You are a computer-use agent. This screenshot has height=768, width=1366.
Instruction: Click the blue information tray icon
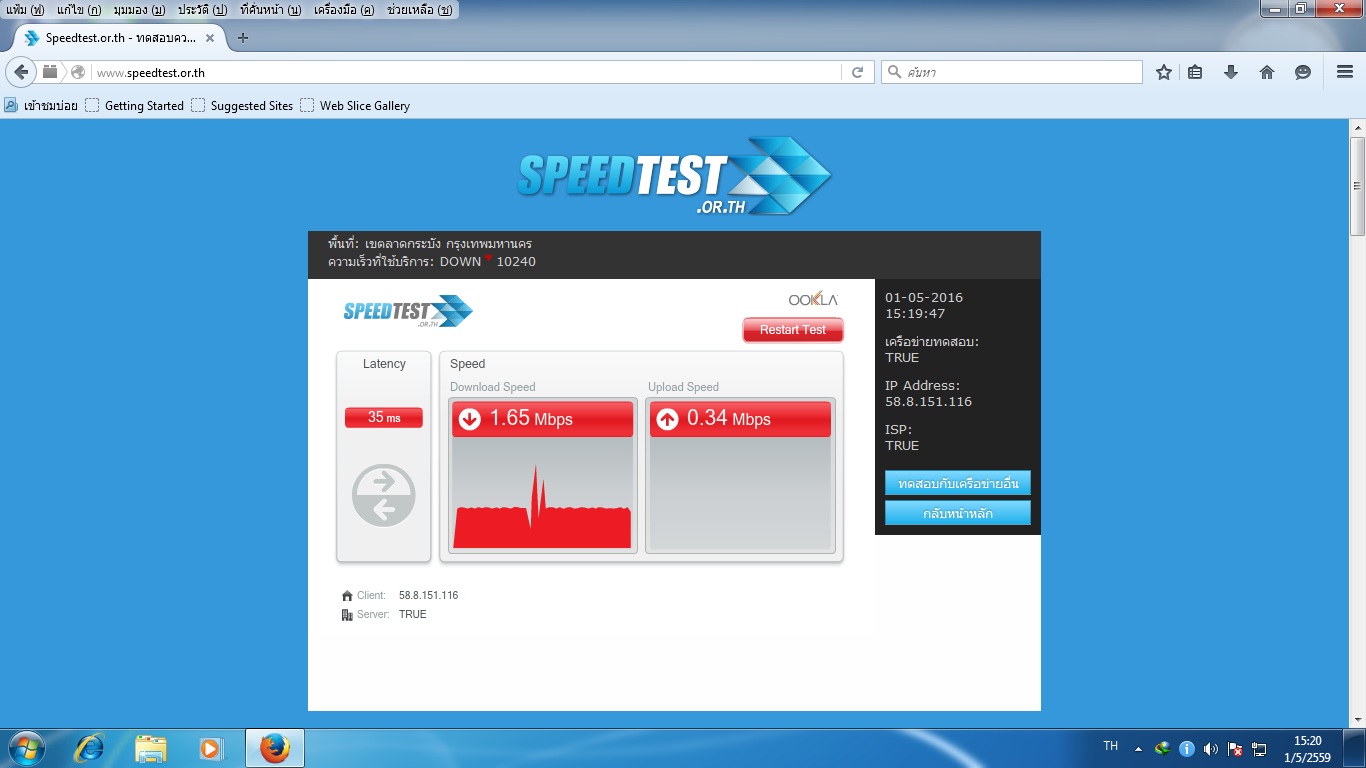[x=1187, y=748]
